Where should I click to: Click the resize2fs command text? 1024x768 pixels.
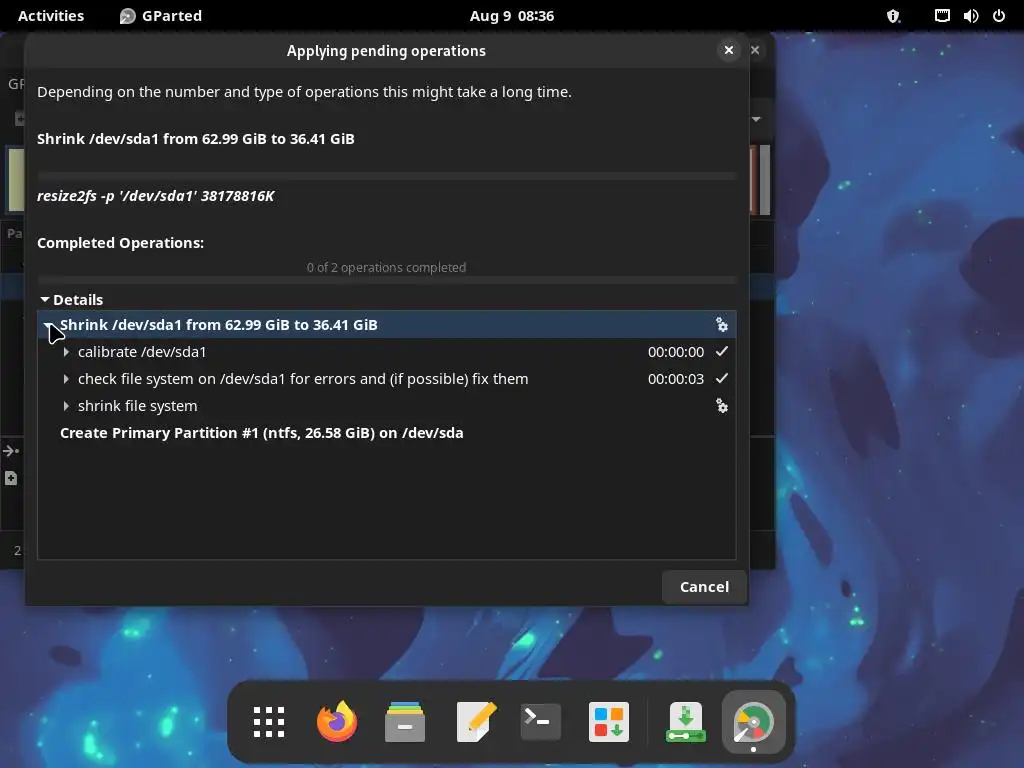155,196
